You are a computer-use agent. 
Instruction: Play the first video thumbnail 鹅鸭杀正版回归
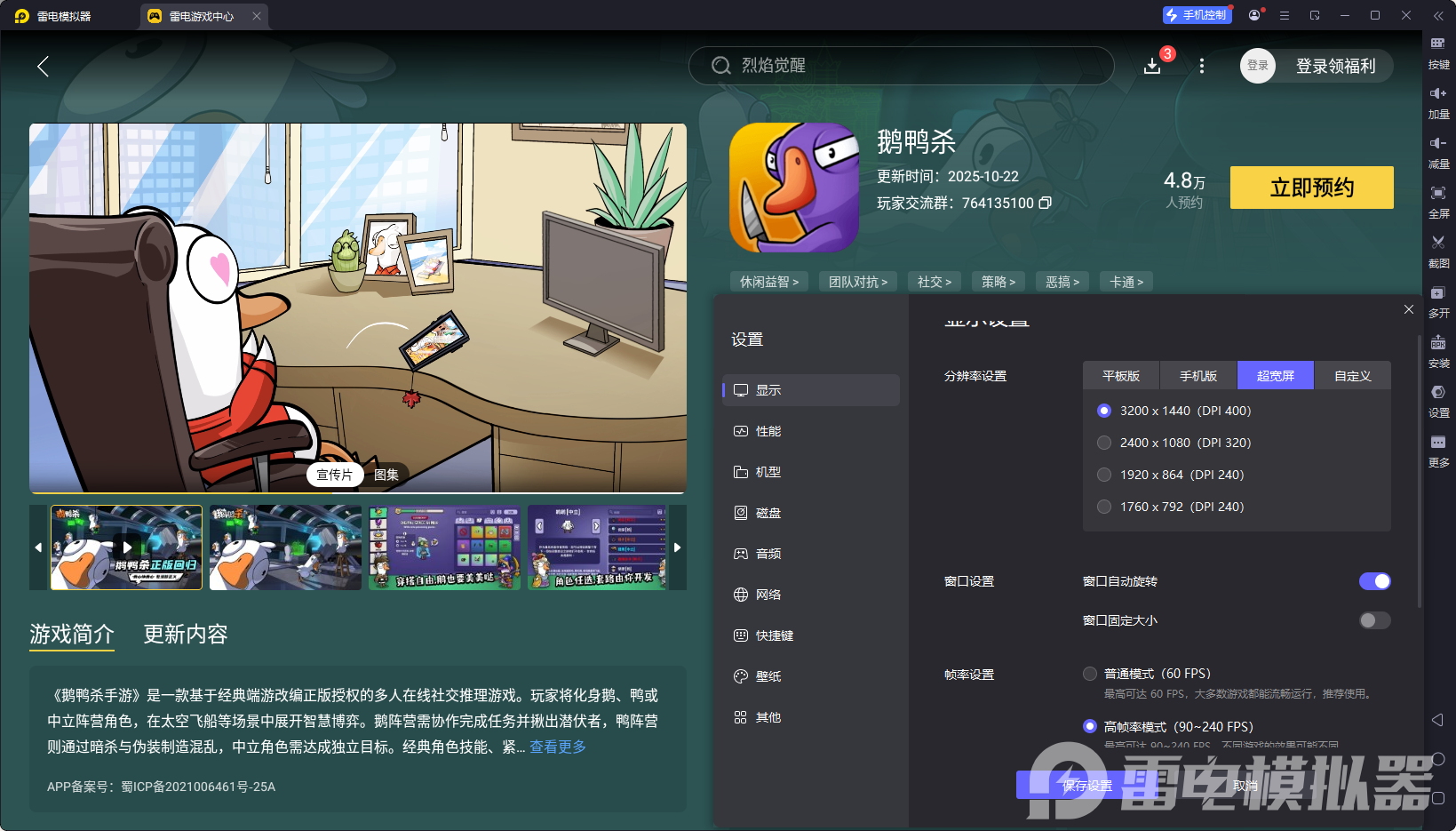[x=126, y=547]
